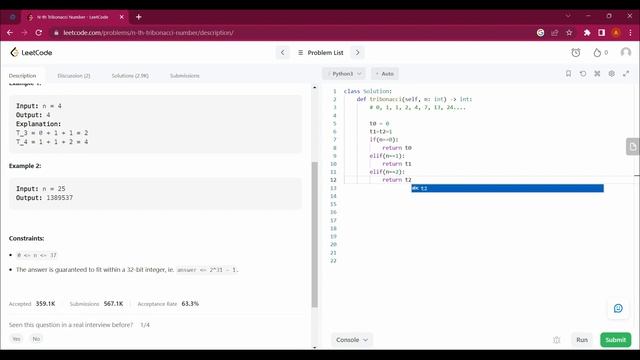Open a new browser tab
Image resolution: width=640 pixels, height=360 pixels.
(138, 17)
